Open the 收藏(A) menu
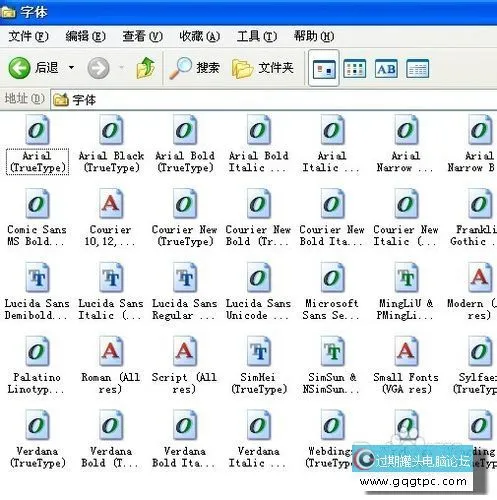The width and height of the screenshot is (497, 500). coord(200,36)
